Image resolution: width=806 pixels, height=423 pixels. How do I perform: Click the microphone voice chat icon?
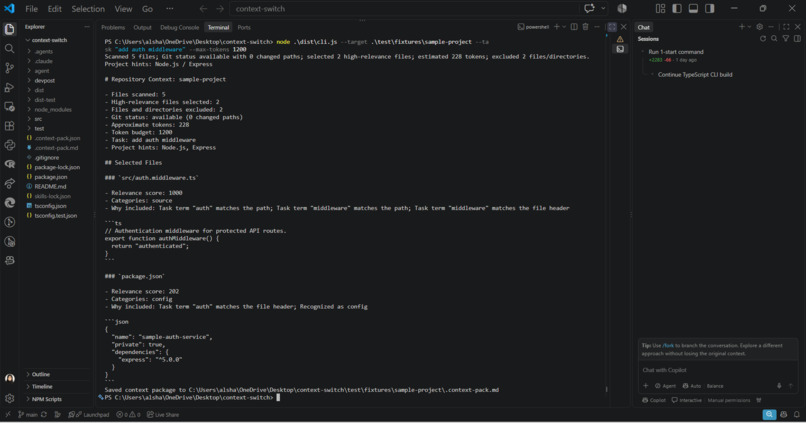pyautogui.click(x=779, y=385)
